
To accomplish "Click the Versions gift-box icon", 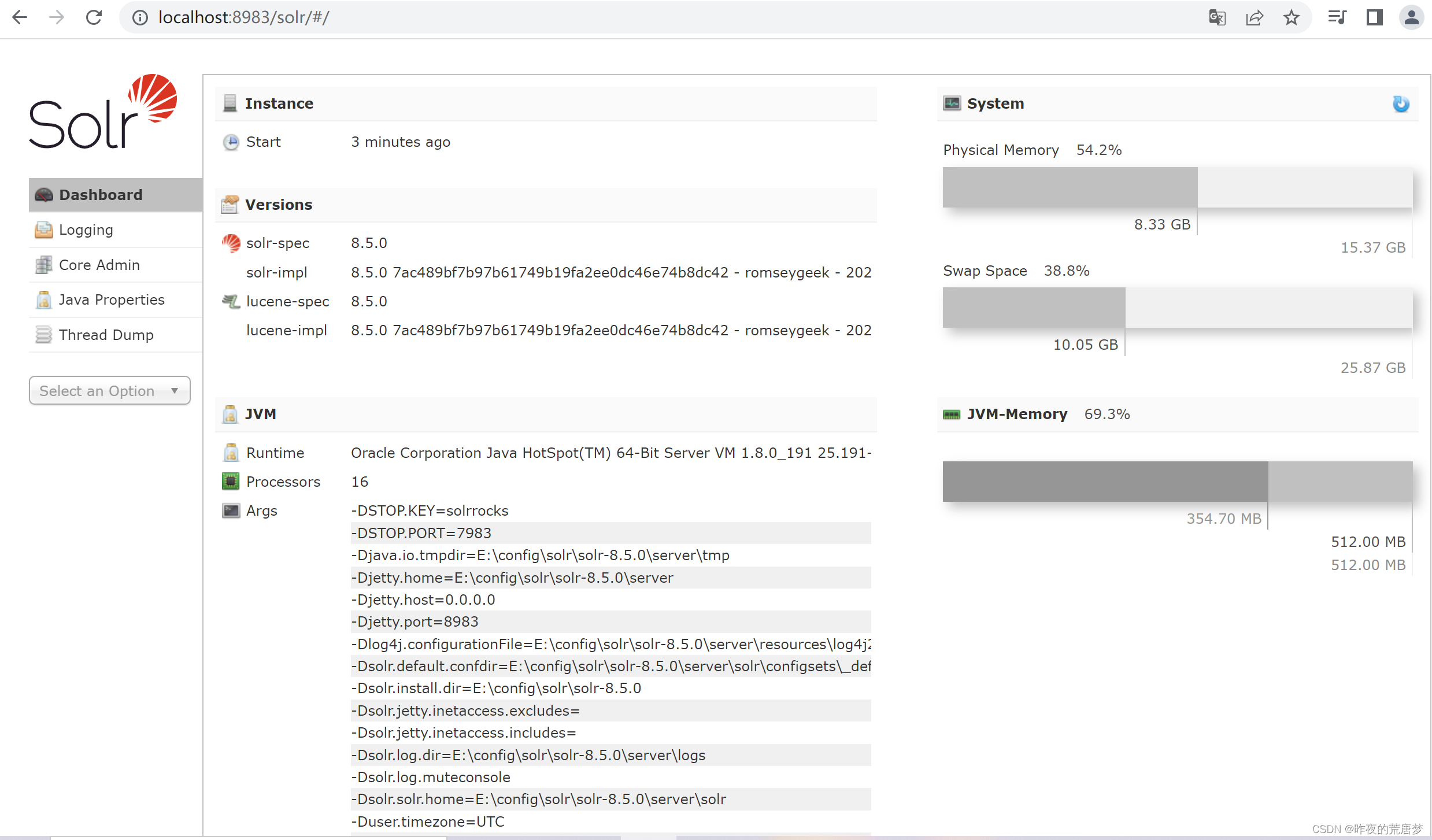I will 230,204.
